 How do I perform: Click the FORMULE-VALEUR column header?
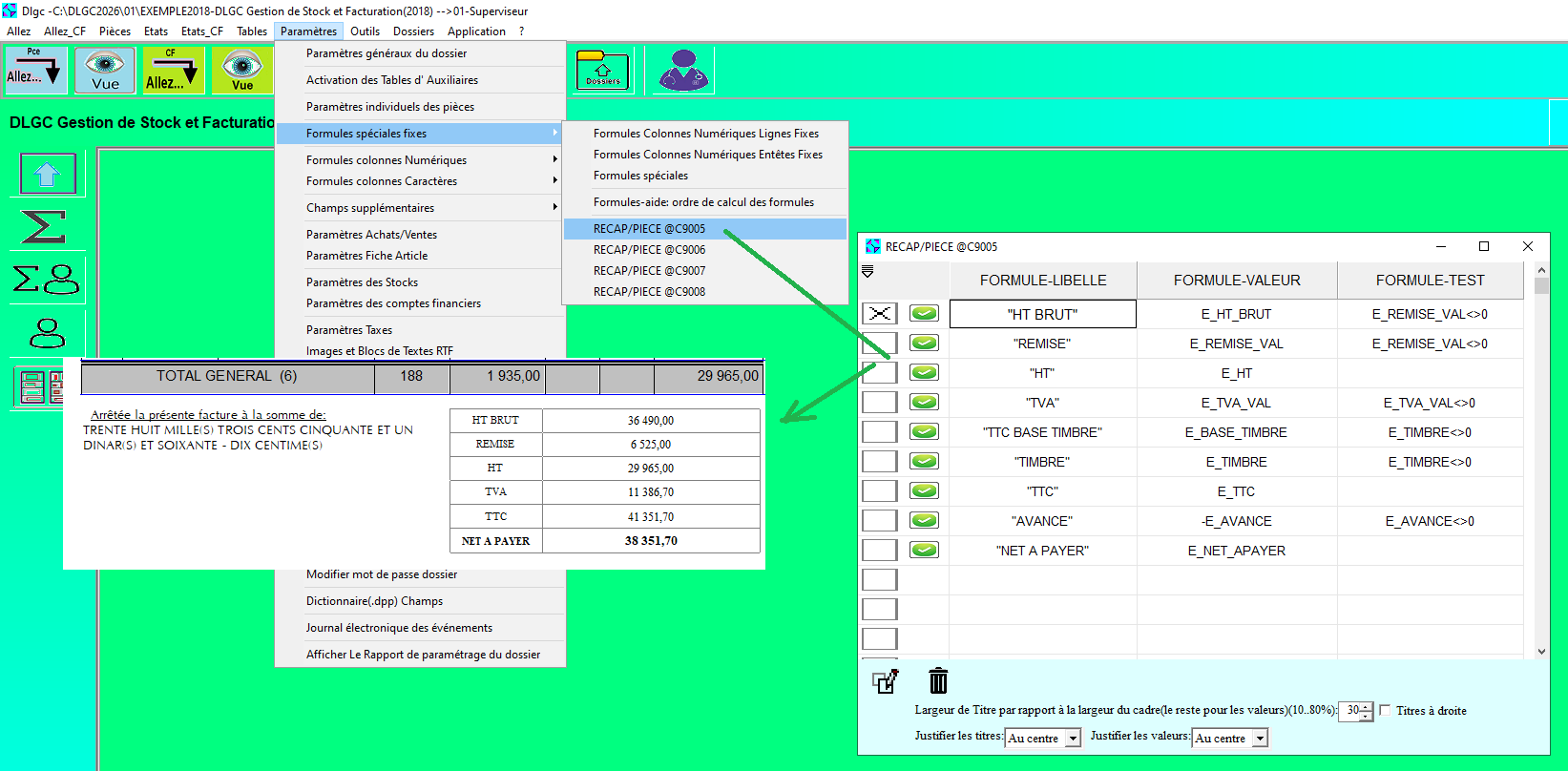[x=1236, y=281]
